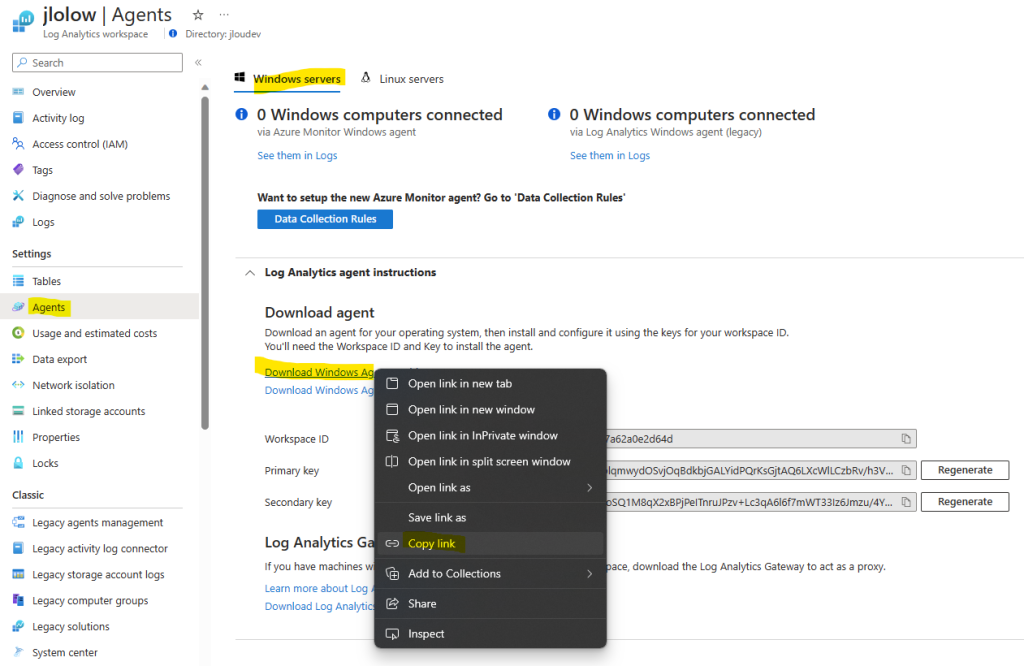Click the Tags icon in sidebar

18,170
